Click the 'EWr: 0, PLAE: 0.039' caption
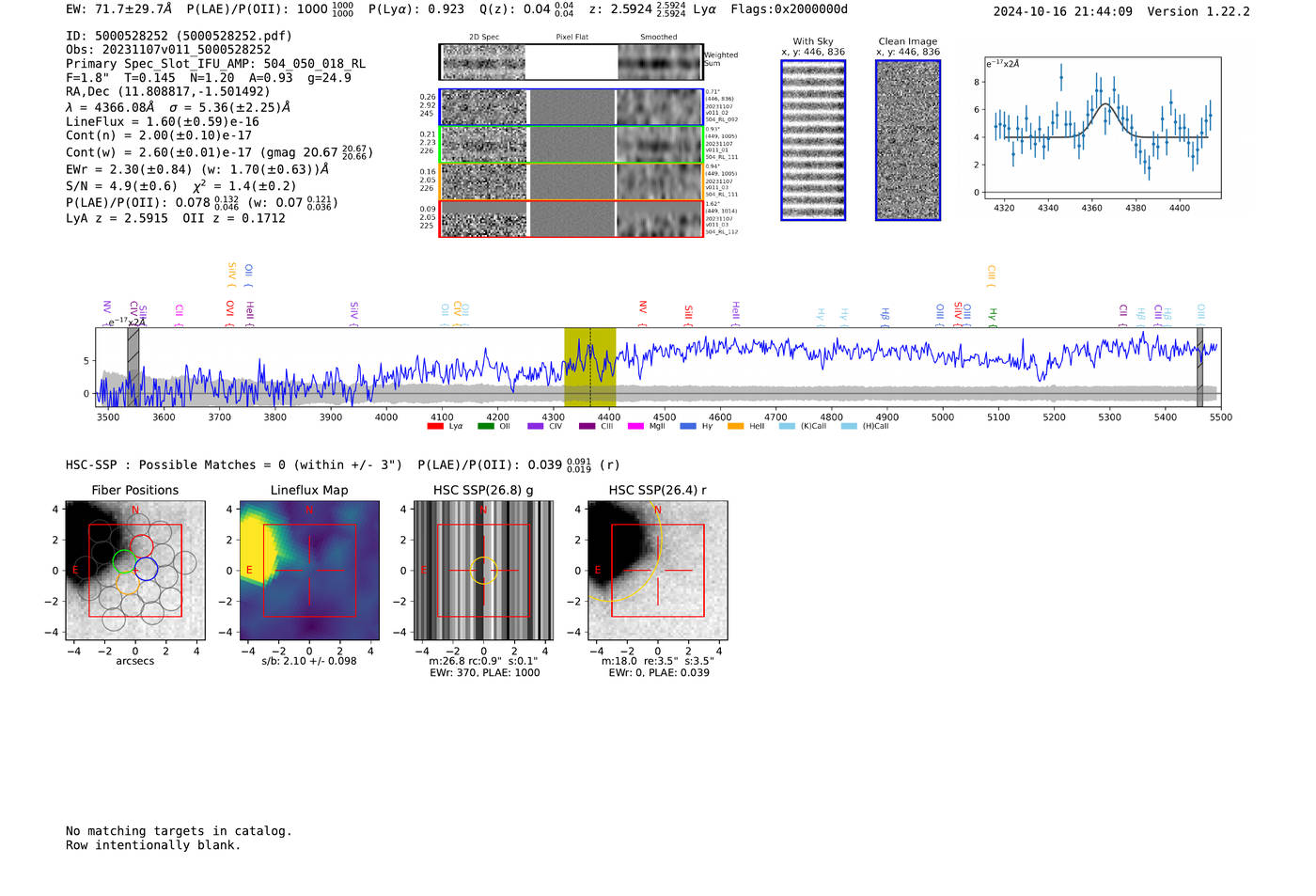The height and width of the screenshot is (896, 1316). pos(659,673)
